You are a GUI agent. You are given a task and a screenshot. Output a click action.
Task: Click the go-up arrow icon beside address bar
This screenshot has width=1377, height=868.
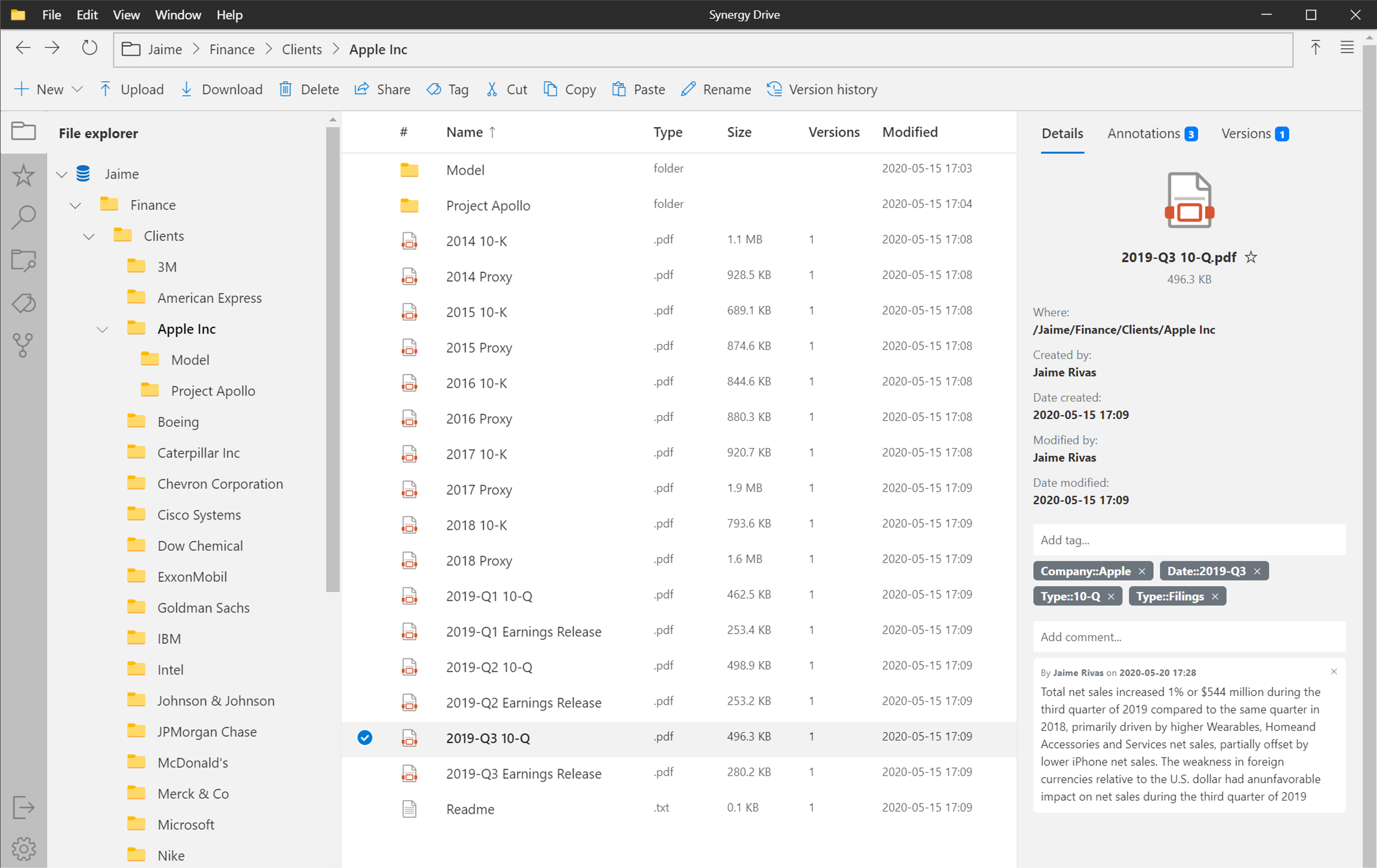1315,48
